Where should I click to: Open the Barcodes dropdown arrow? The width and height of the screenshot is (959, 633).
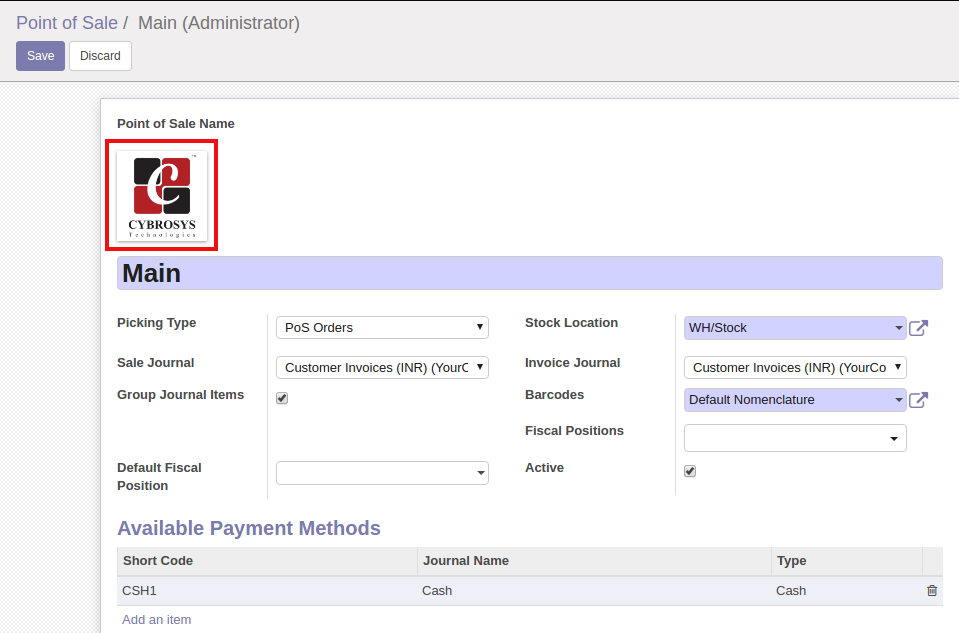[898, 400]
